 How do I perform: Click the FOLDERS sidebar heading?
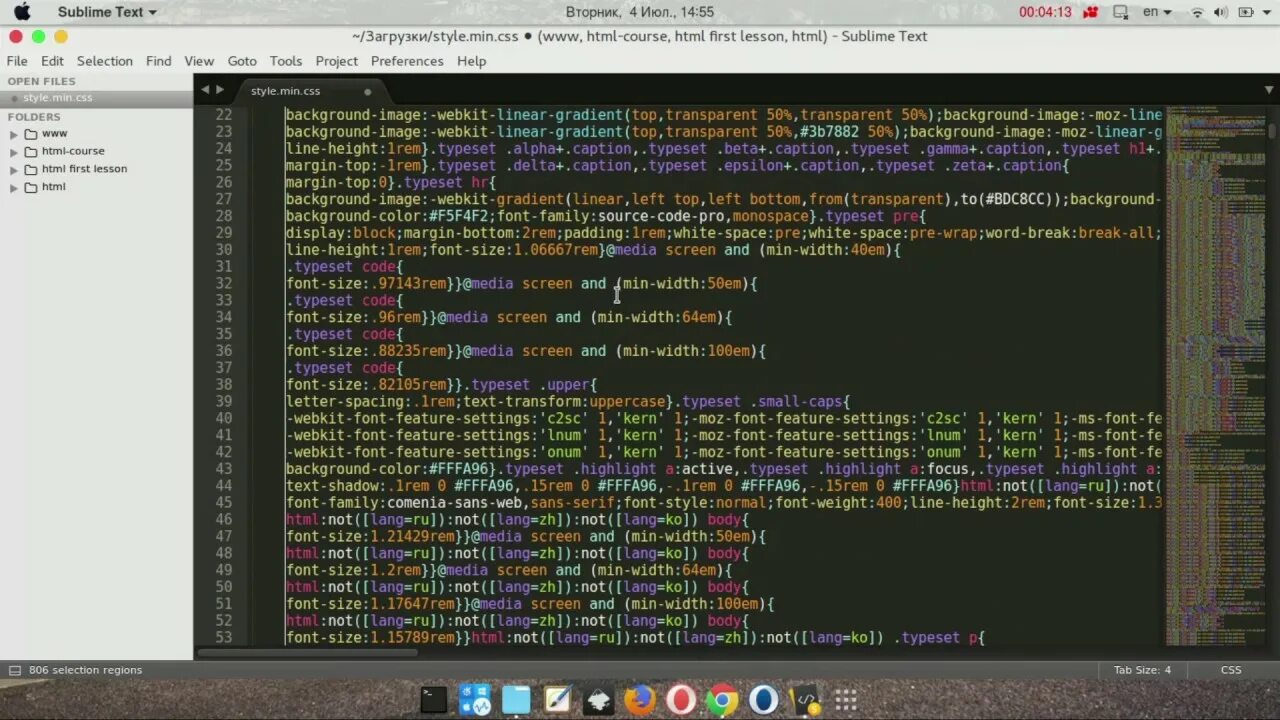tap(34, 117)
